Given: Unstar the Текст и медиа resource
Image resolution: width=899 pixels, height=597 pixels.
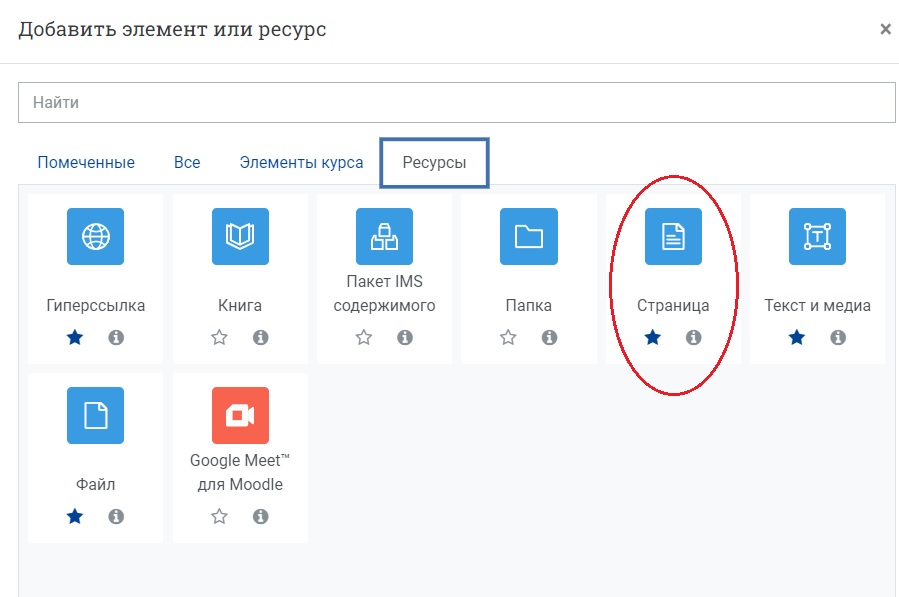Looking at the screenshot, I should tap(796, 337).
